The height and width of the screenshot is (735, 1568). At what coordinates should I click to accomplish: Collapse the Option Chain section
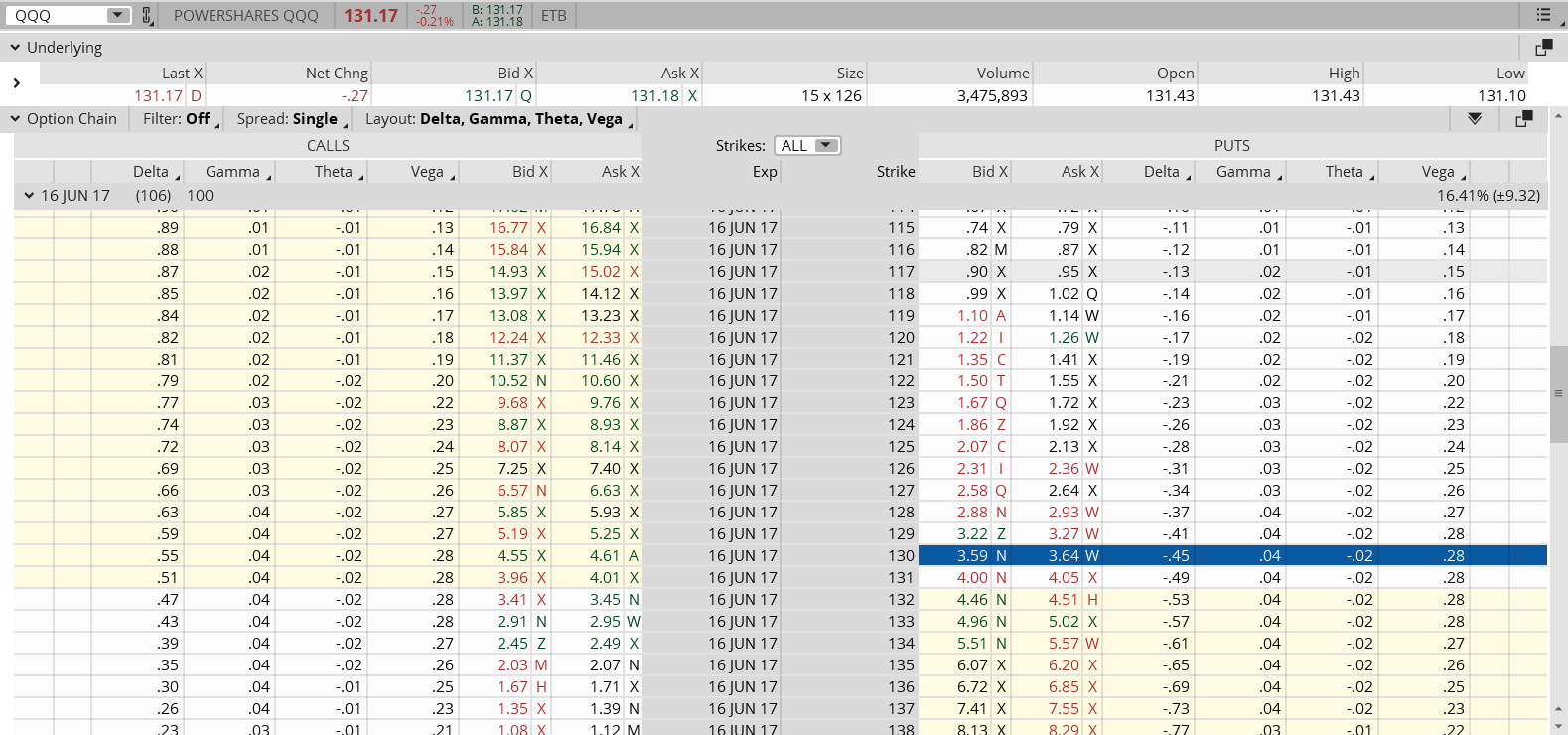click(15, 119)
